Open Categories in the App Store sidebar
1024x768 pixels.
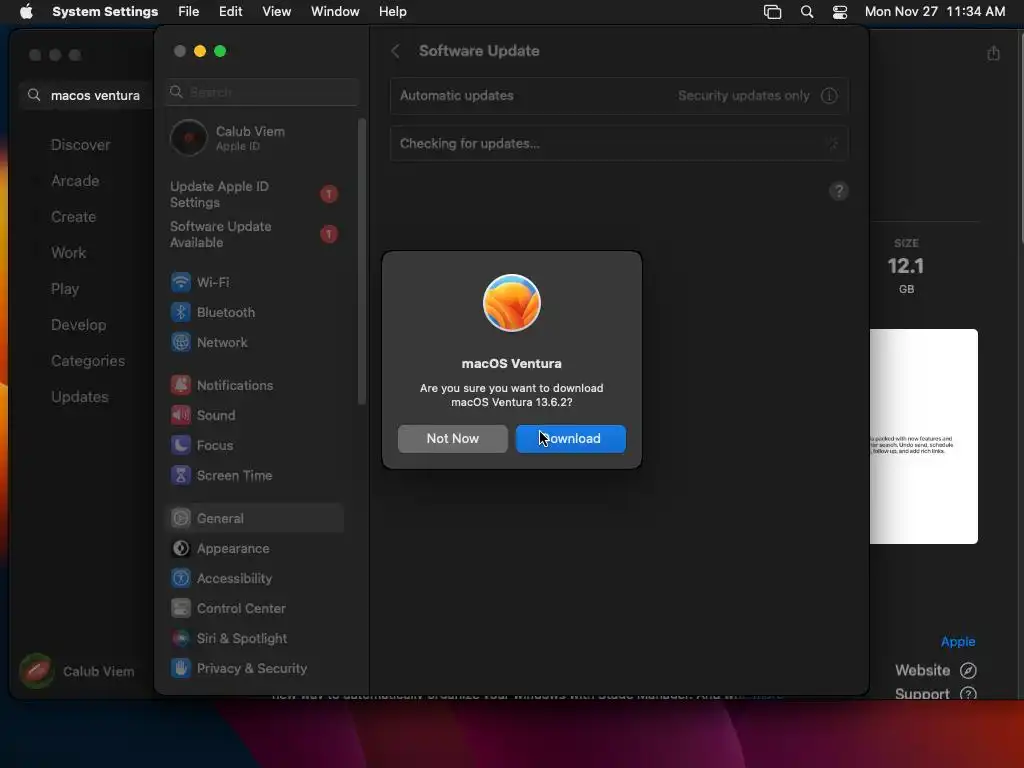pyautogui.click(x=88, y=360)
